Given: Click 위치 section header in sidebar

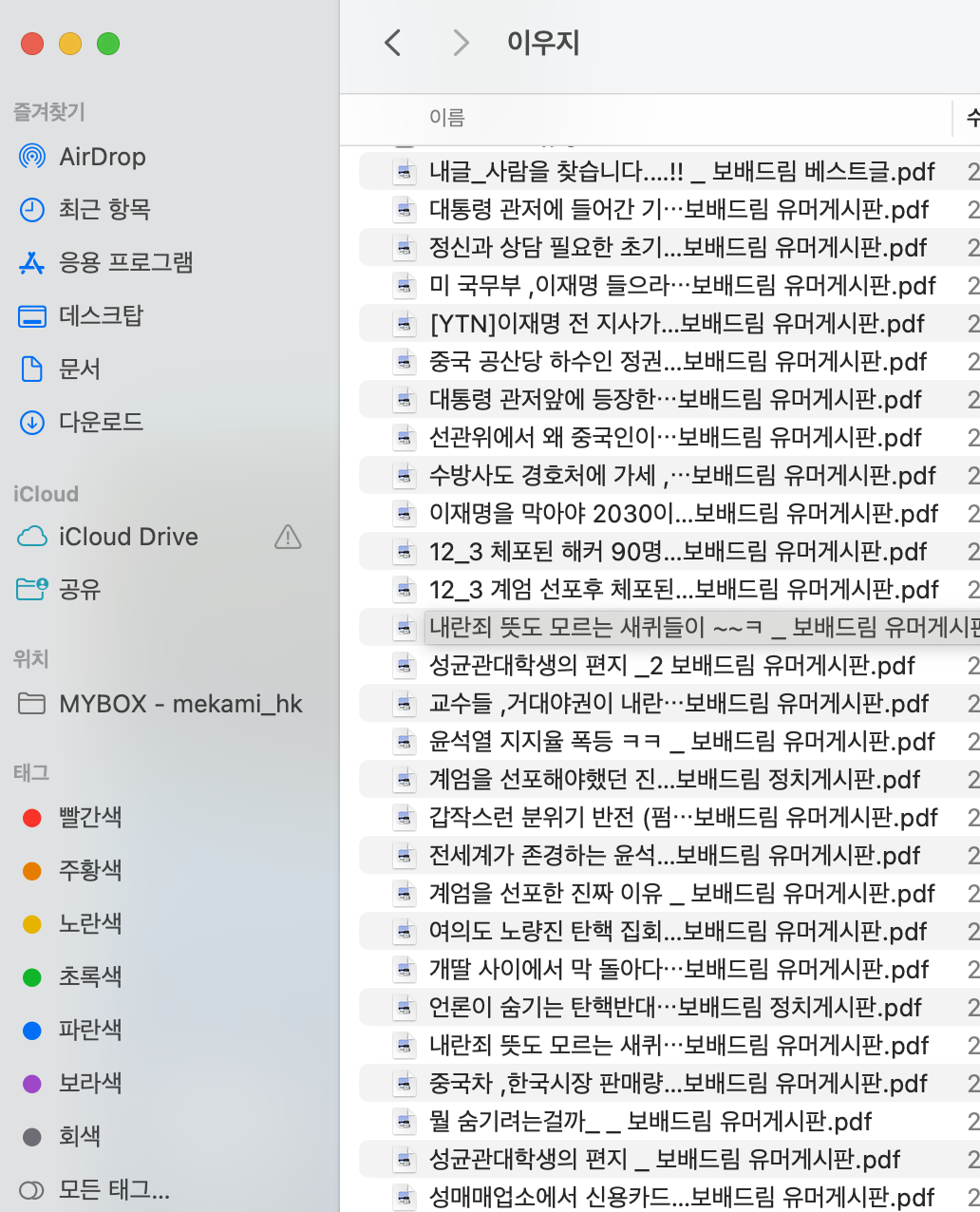Looking at the screenshot, I should tap(30, 659).
